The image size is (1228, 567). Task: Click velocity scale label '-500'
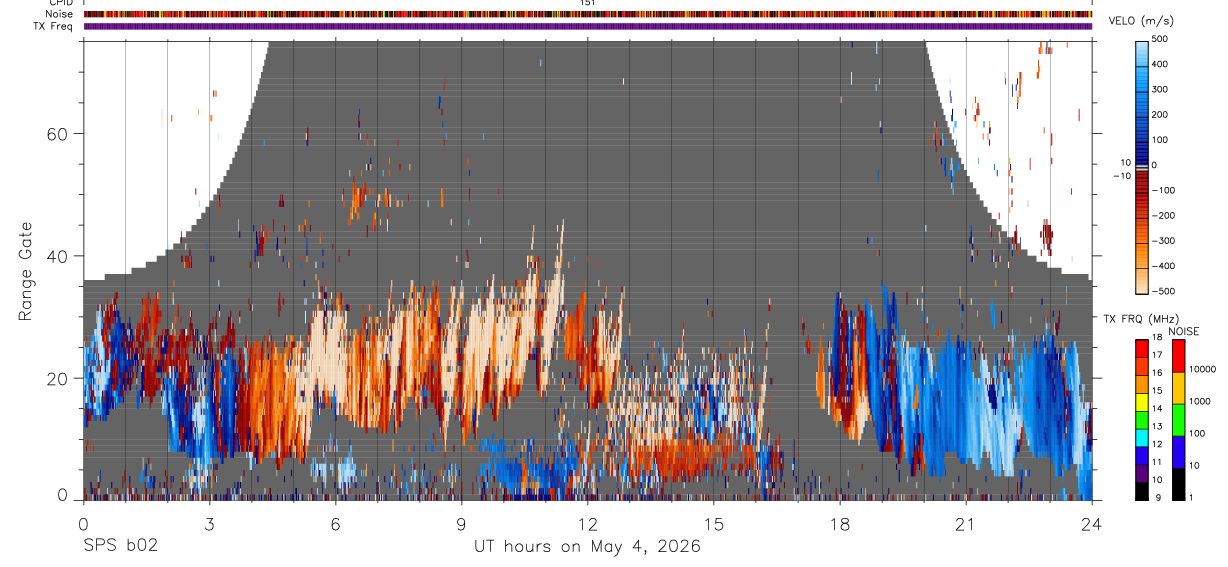(x=1162, y=291)
